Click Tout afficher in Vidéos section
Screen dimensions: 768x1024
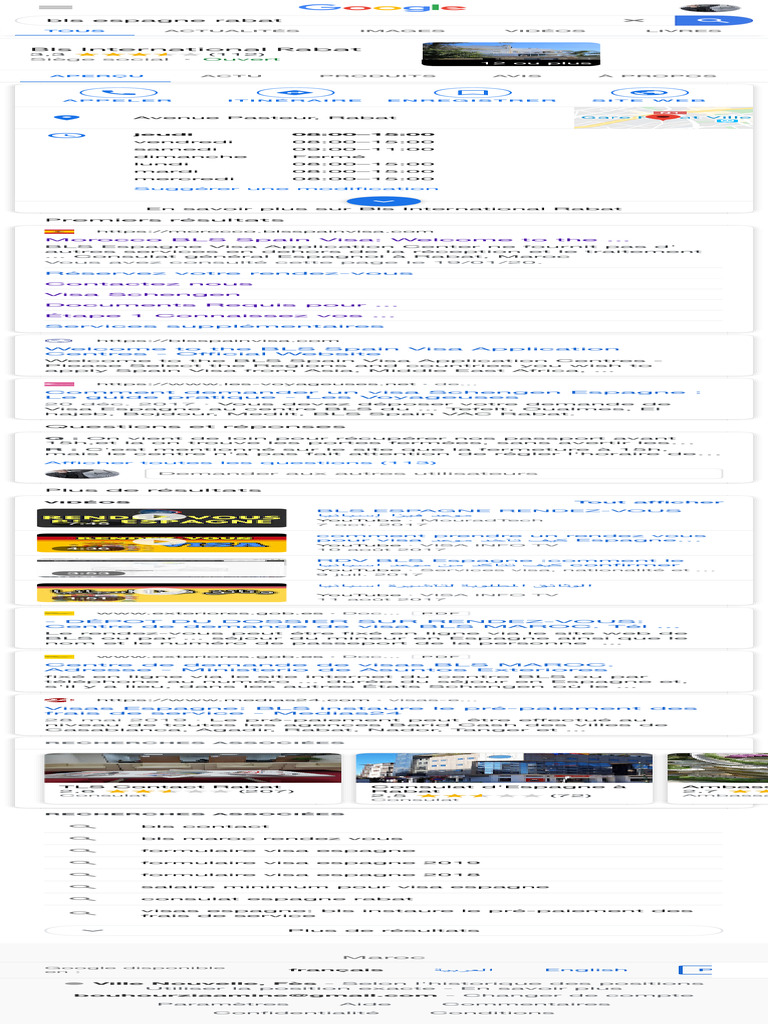[649, 502]
